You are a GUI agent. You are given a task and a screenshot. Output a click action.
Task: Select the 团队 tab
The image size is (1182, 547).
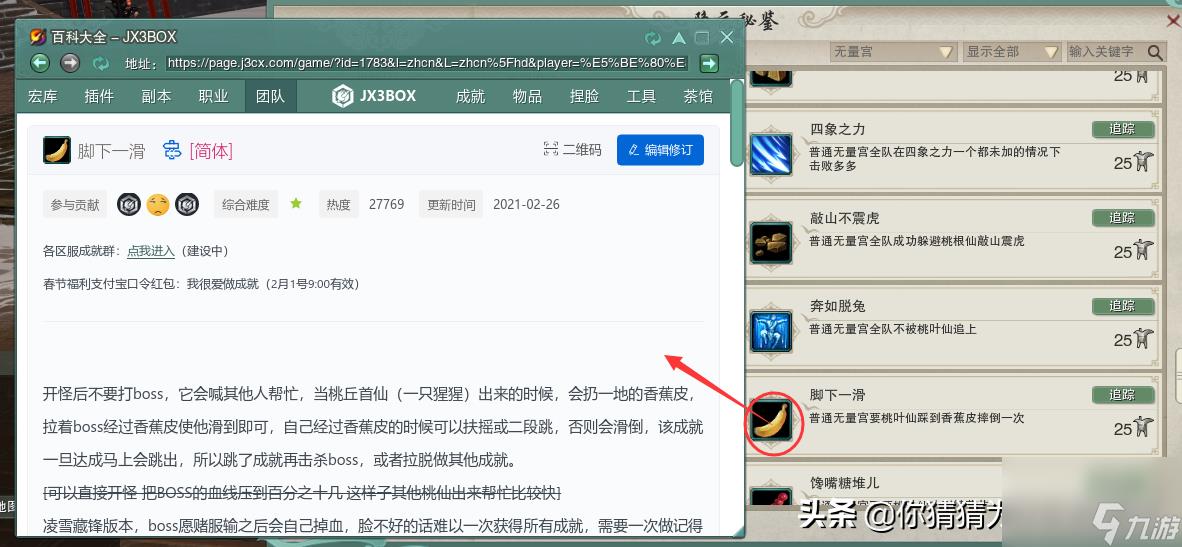[x=271, y=96]
